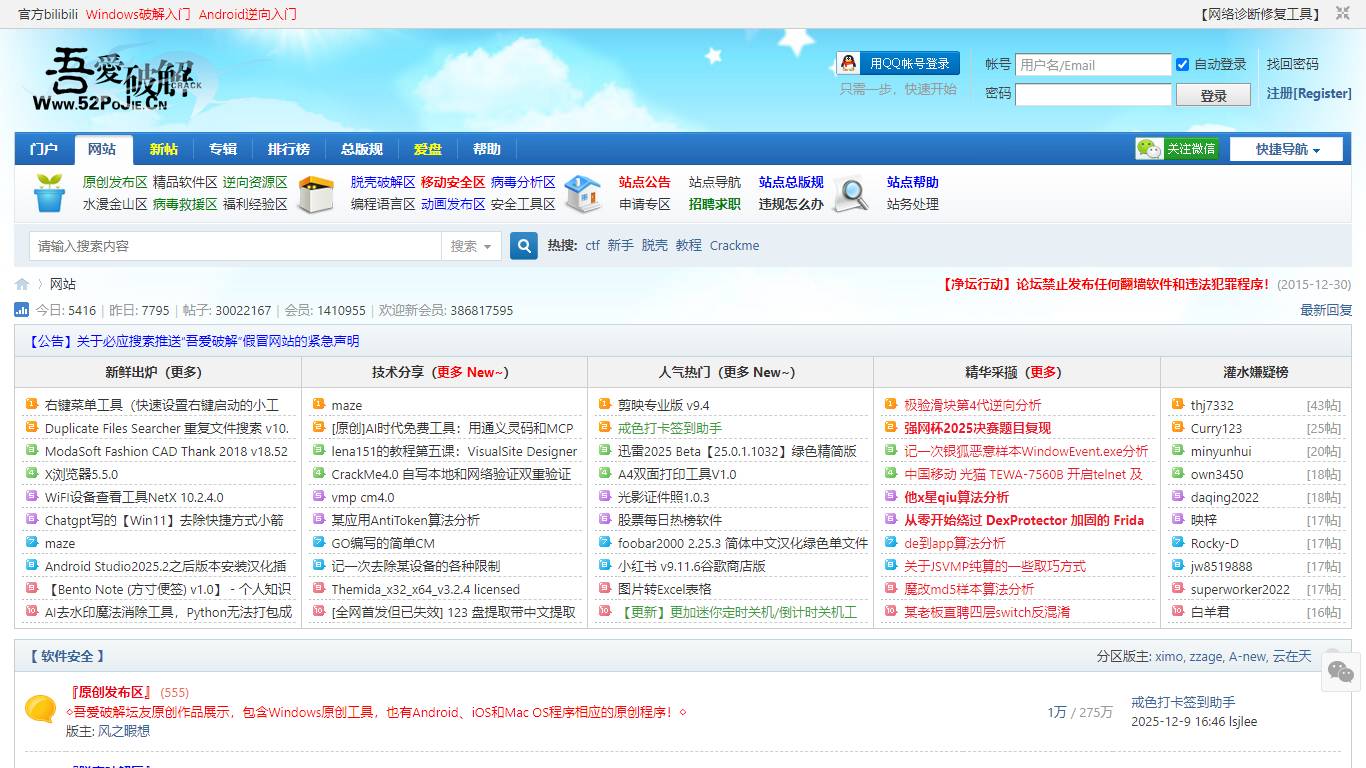Viewport: 1366px width, 768px height.
Task: Click the QQ penguin icon on the login button
Action: click(848, 62)
